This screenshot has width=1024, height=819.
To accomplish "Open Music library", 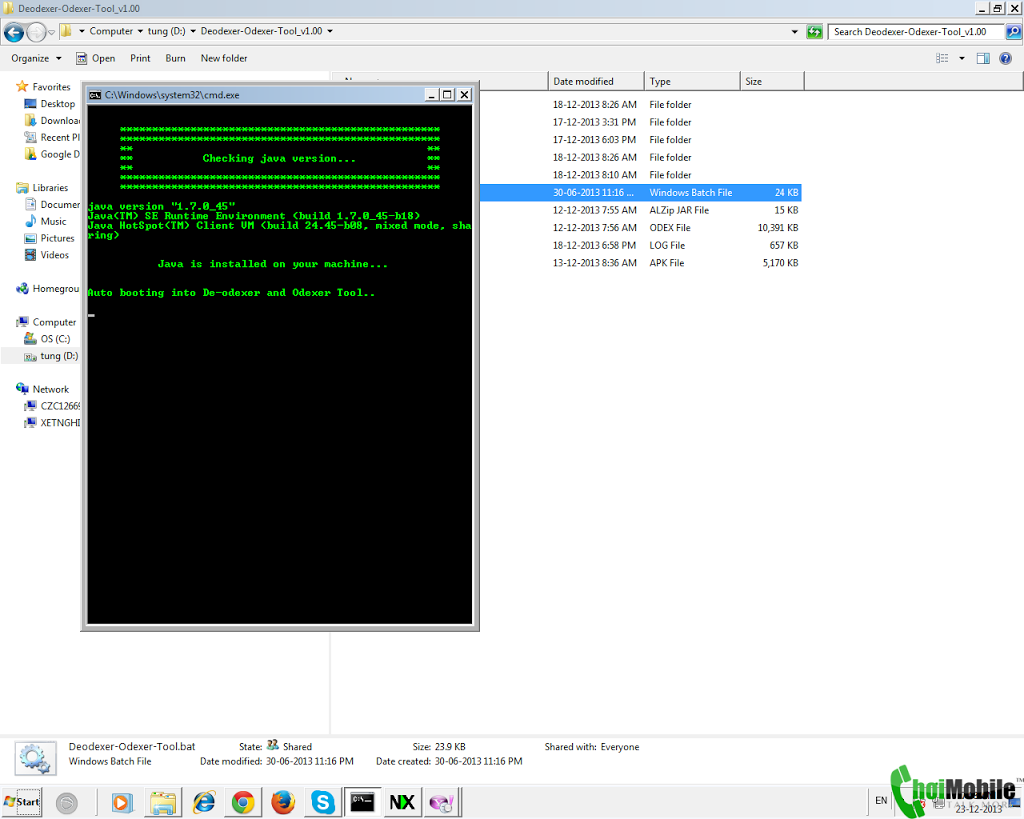I will (45, 221).
